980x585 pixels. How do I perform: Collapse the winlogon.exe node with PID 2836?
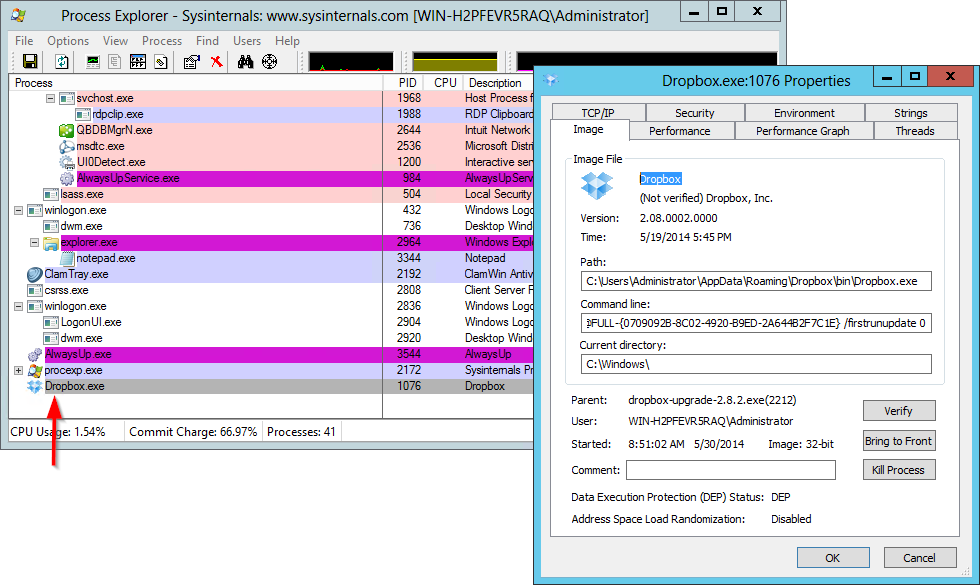(x=19, y=306)
